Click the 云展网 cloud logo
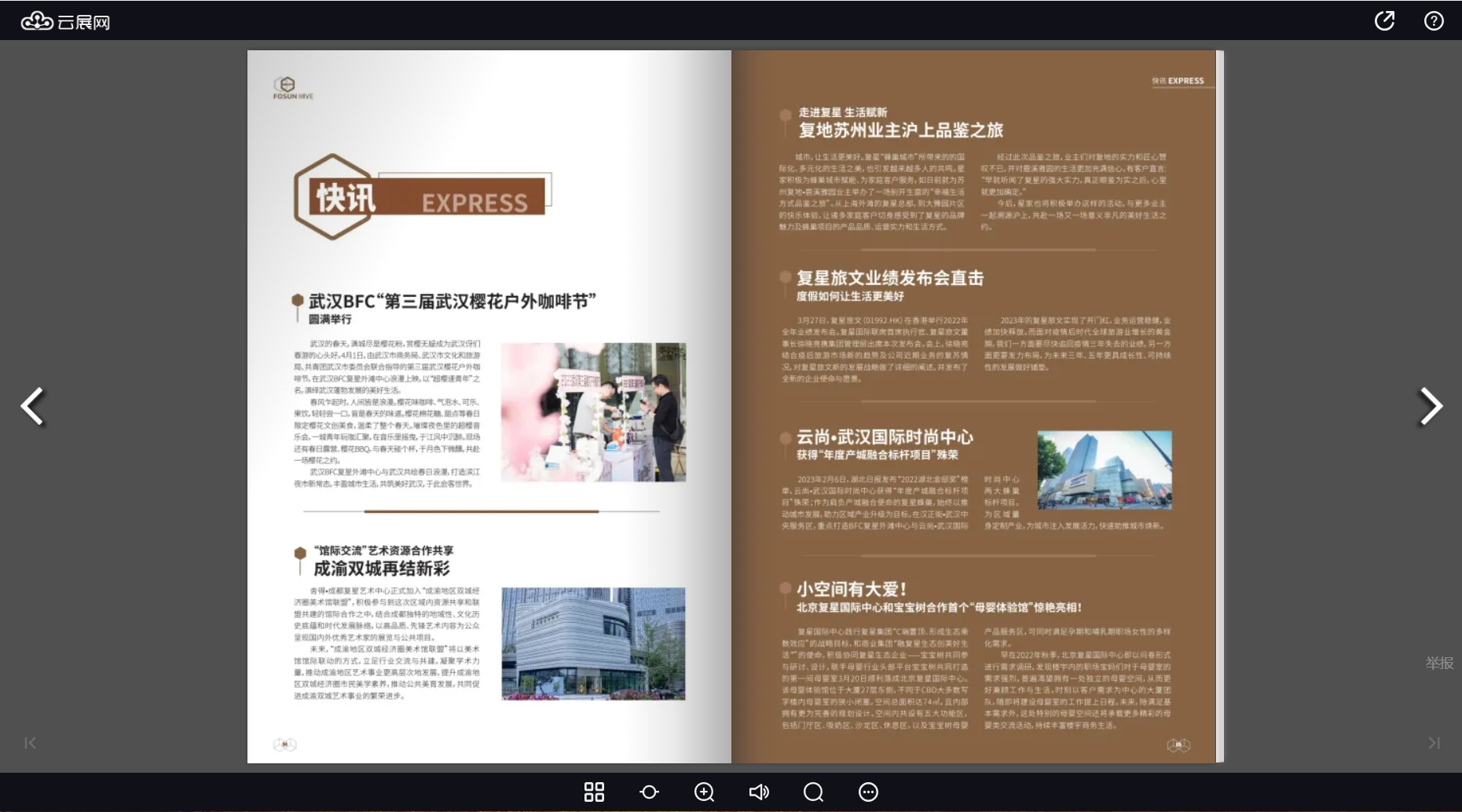The width and height of the screenshot is (1462, 812). pos(65,20)
